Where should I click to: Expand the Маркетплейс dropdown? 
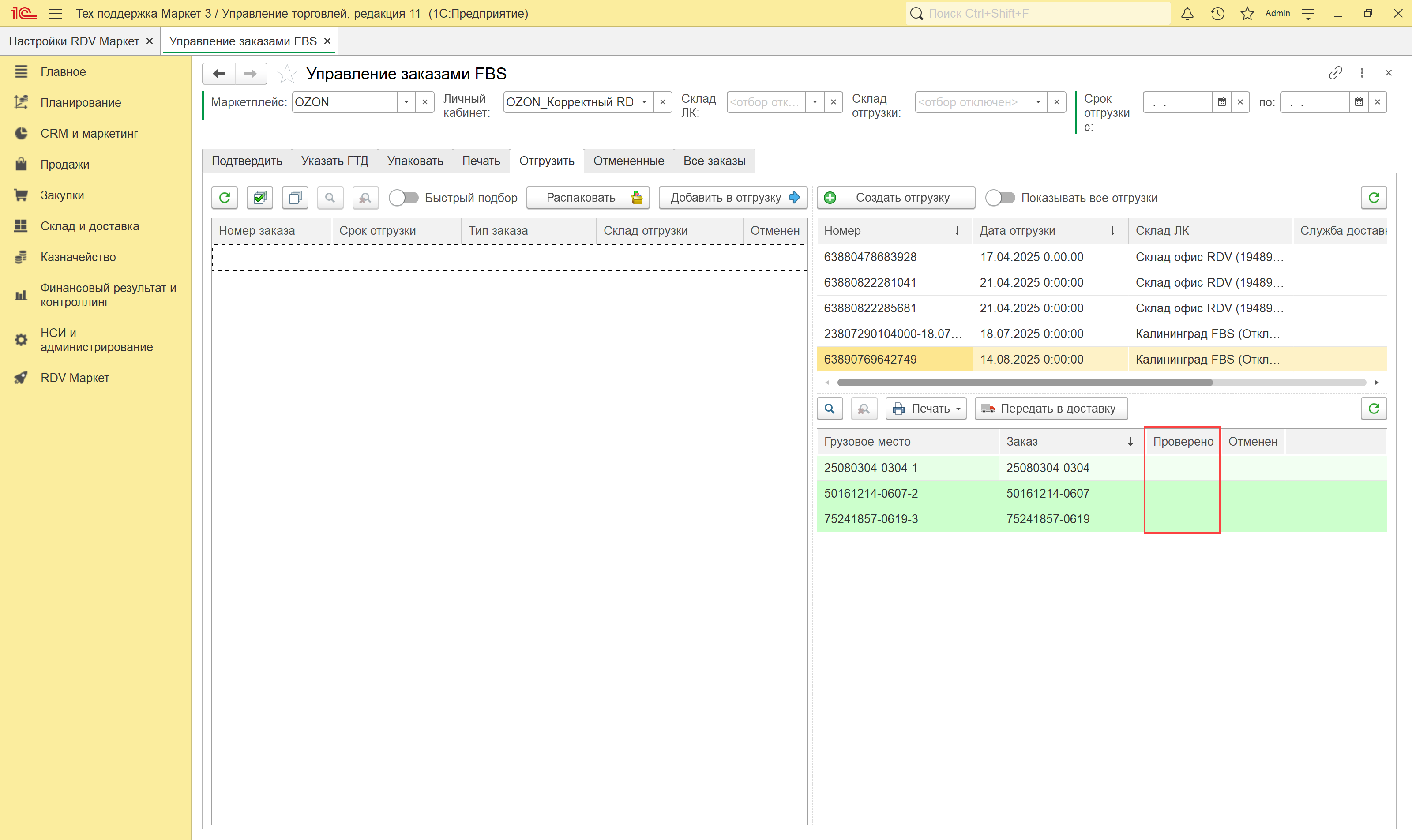tap(406, 102)
